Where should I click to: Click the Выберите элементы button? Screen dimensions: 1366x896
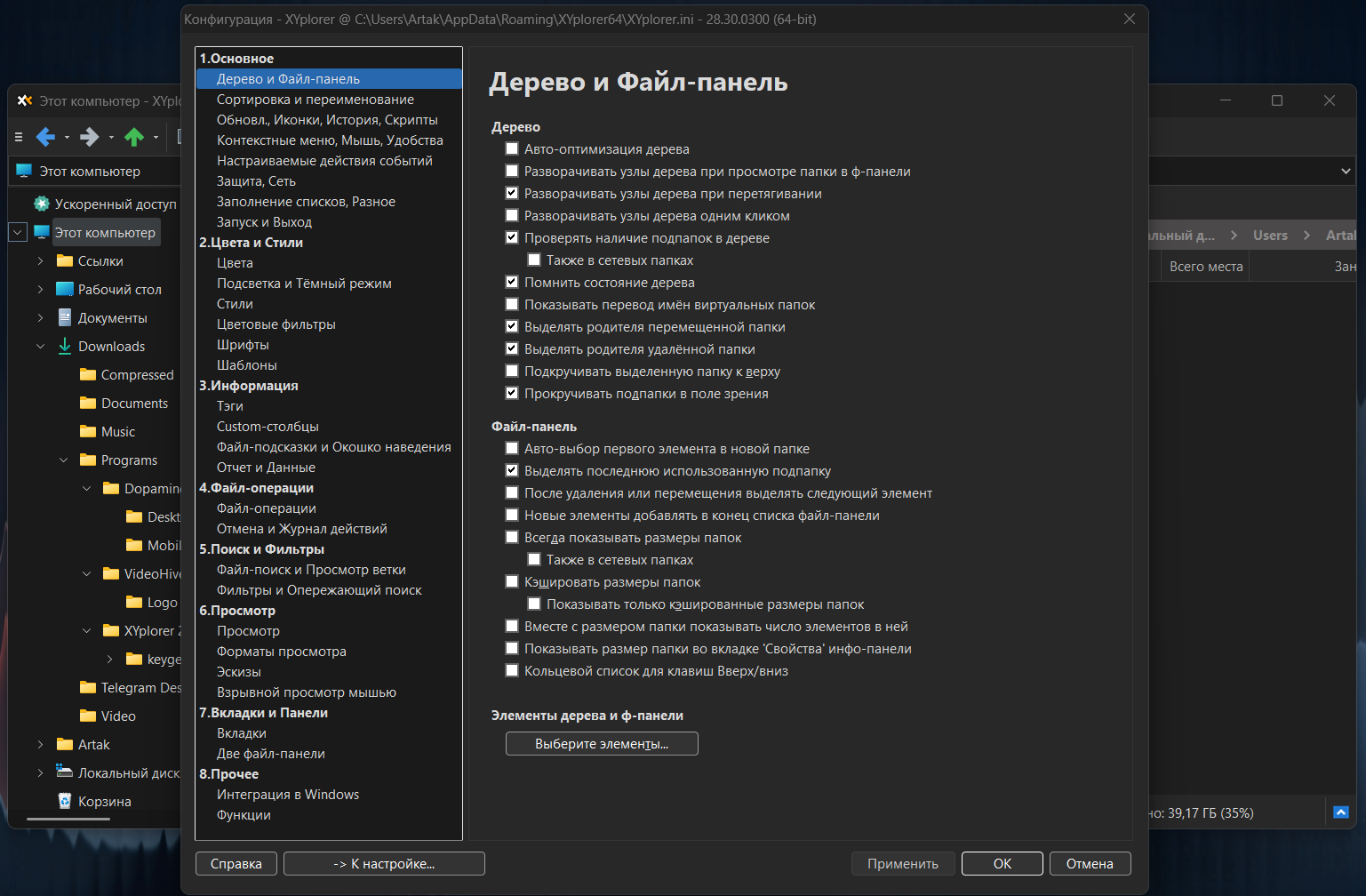coord(602,744)
